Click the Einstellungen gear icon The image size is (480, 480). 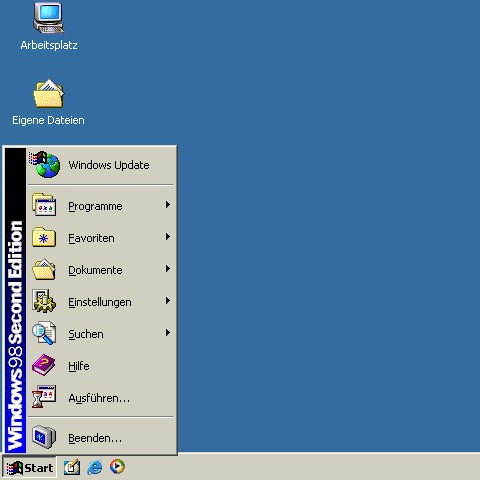coord(44,301)
